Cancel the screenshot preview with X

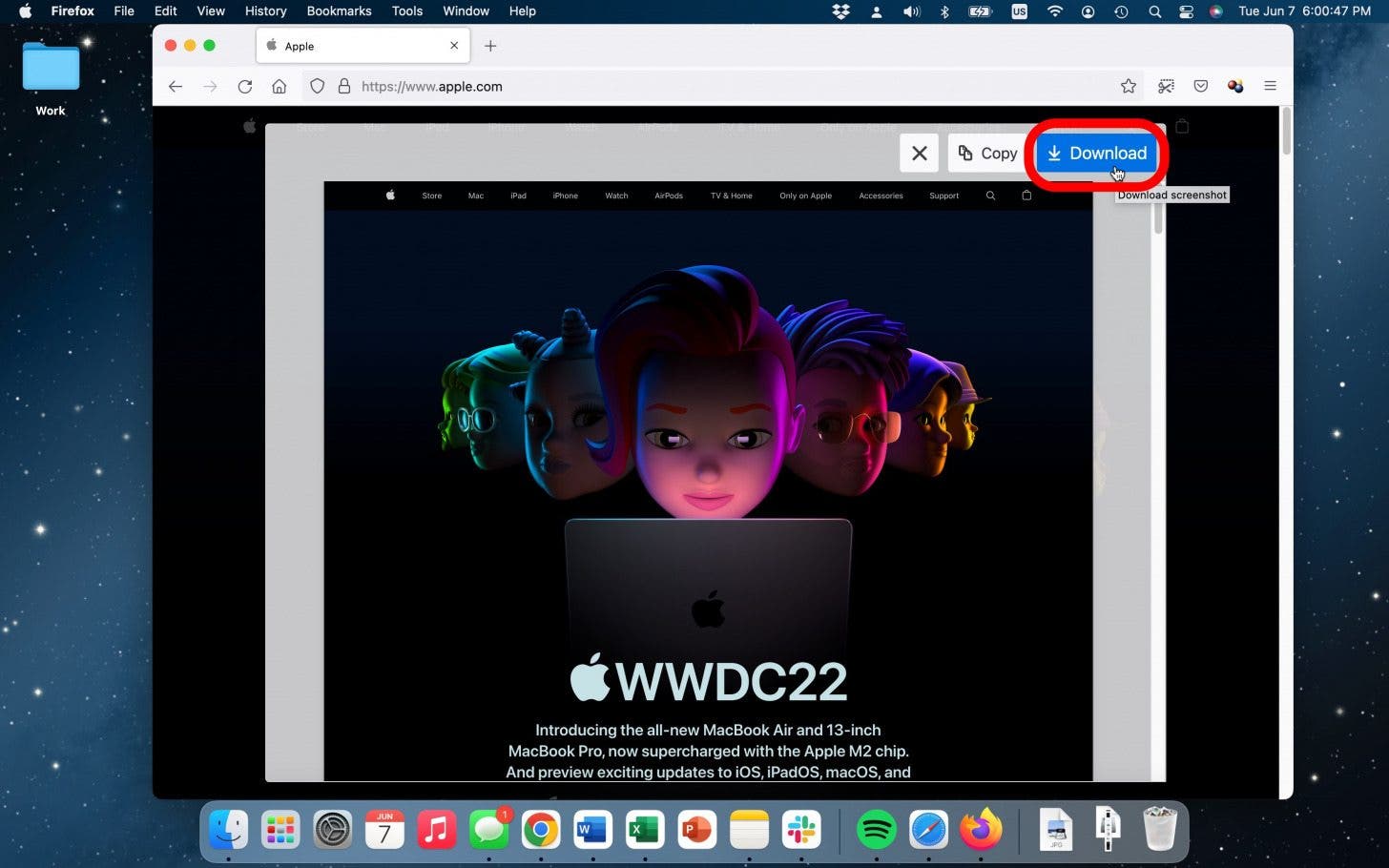(919, 154)
